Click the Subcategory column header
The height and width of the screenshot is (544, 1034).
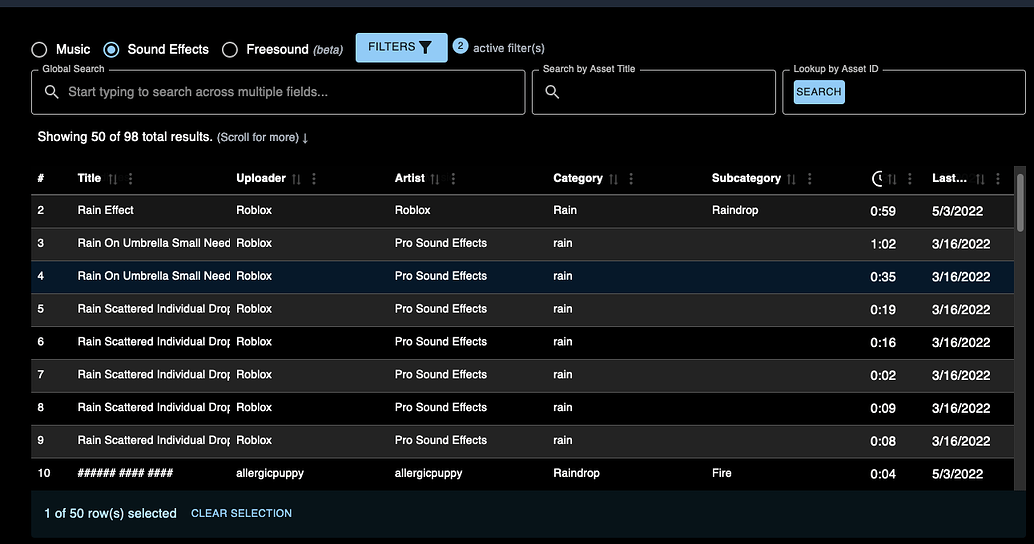(746, 178)
